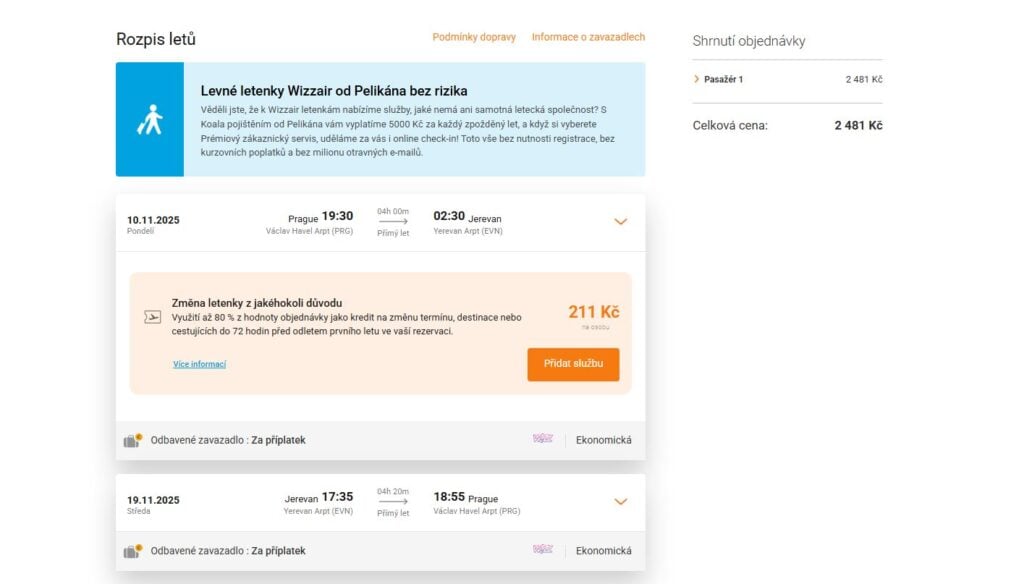Click the walking traveler icon in blue banner
This screenshot has width=1024, height=584.
click(x=149, y=120)
